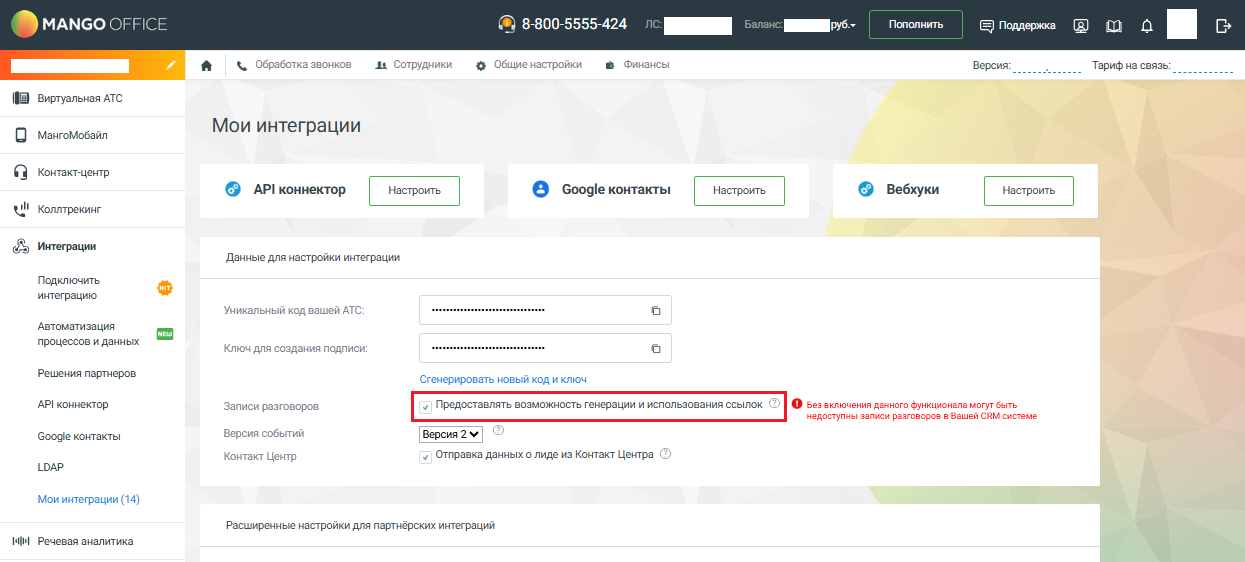Open the knowledge base book icon

pos(1114,26)
